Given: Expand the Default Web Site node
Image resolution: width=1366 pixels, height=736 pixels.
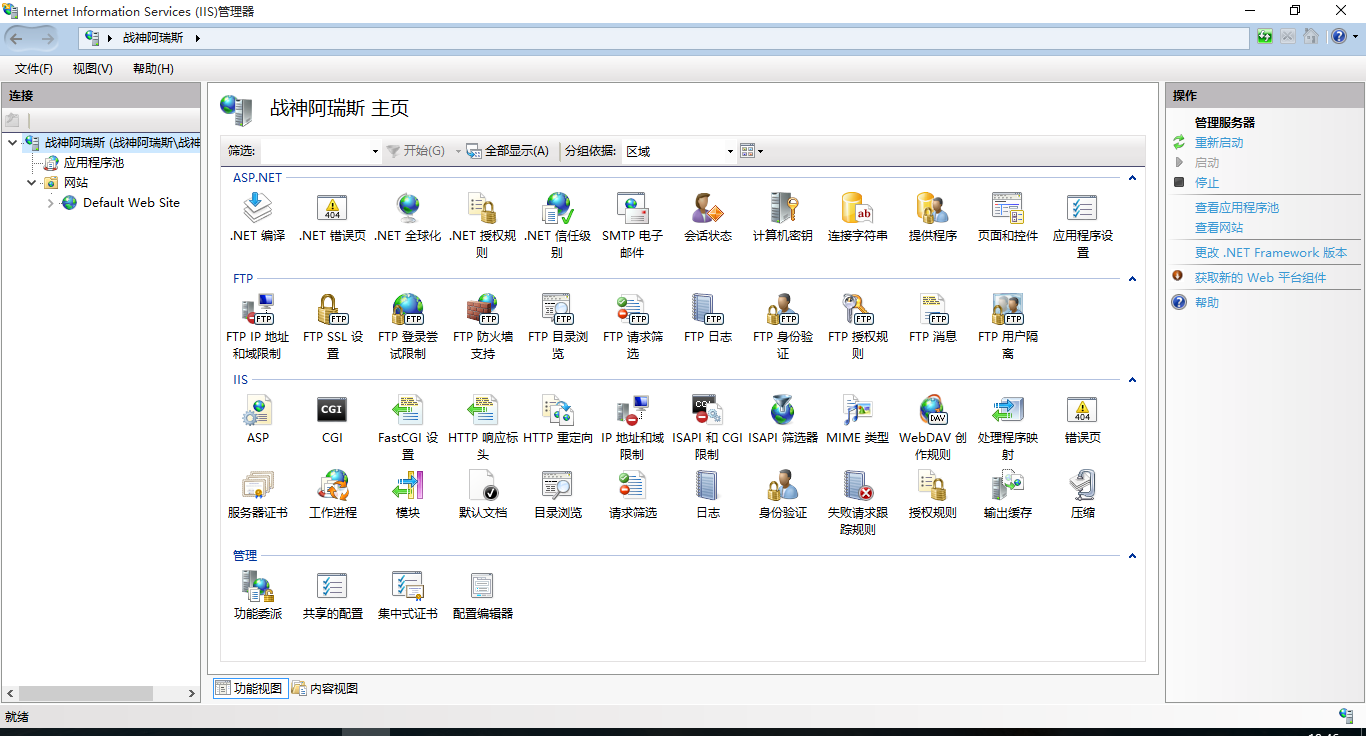Looking at the screenshot, I should tap(50, 203).
